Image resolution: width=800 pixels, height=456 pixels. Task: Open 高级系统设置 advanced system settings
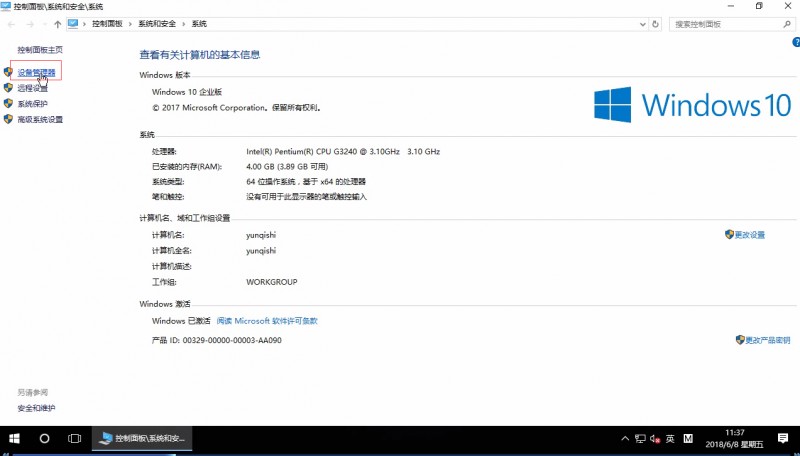(x=40, y=120)
